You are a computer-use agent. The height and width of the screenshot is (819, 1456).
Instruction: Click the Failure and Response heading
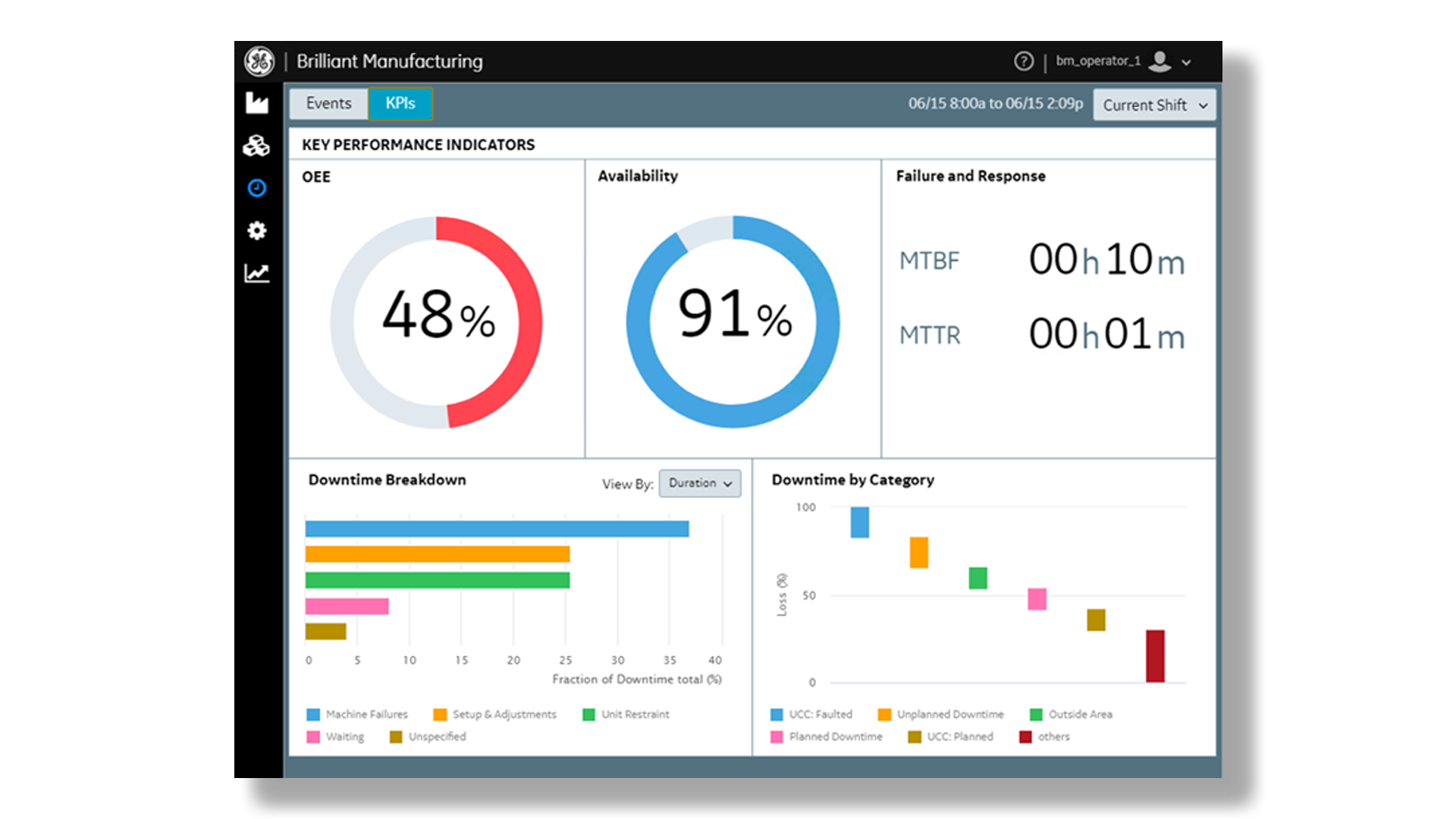[x=971, y=176]
